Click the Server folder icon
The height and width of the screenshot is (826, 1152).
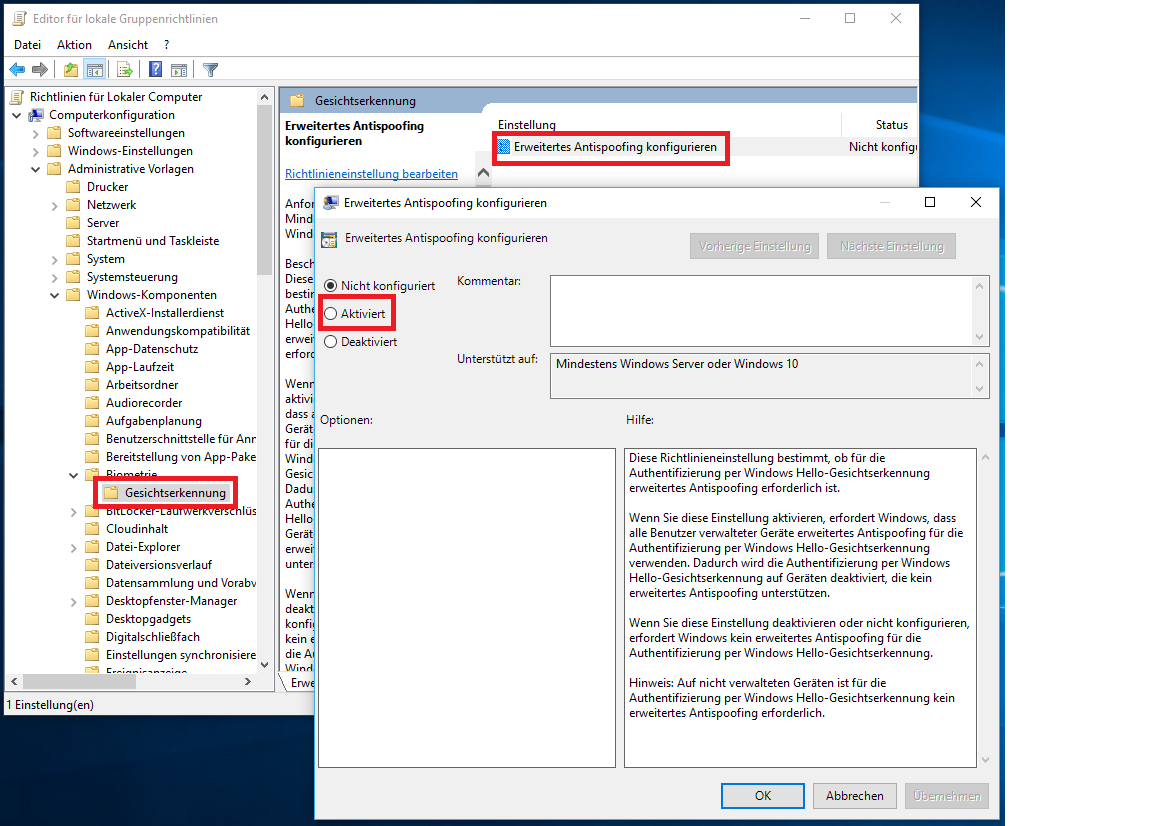click(73, 223)
